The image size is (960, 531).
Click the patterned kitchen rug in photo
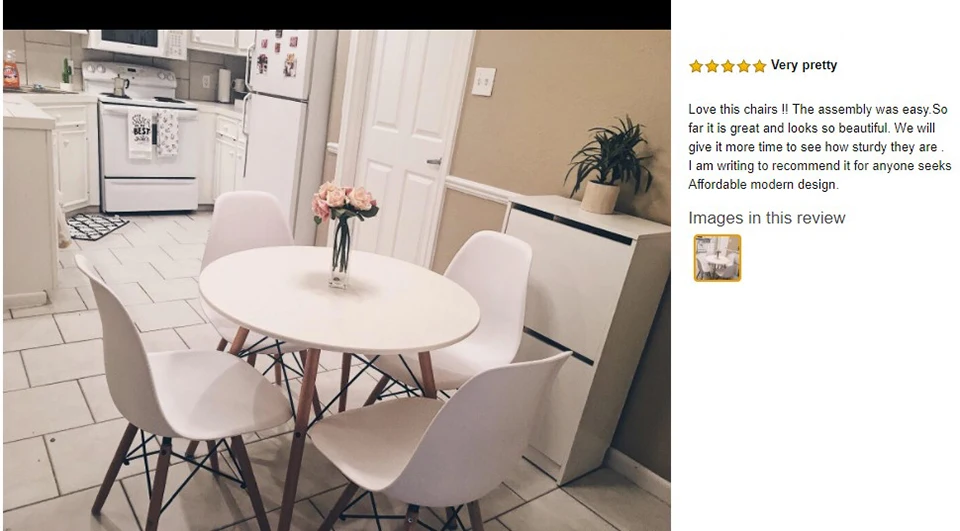97,225
